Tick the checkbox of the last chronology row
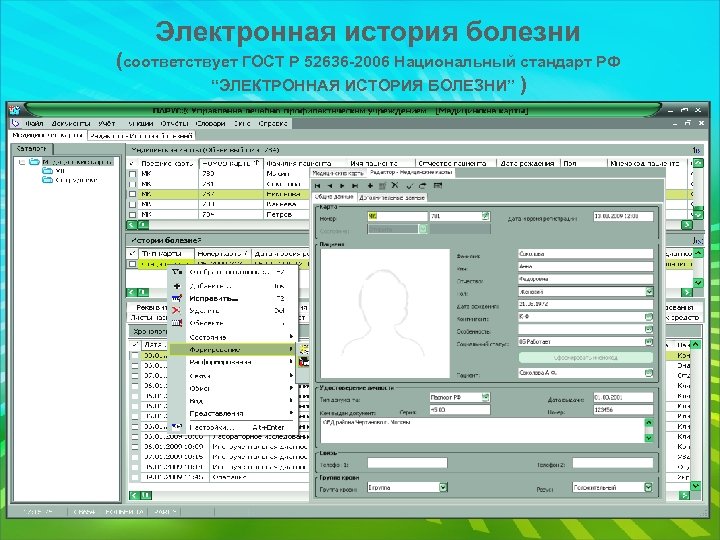The width and height of the screenshot is (720, 540). click(x=135, y=477)
